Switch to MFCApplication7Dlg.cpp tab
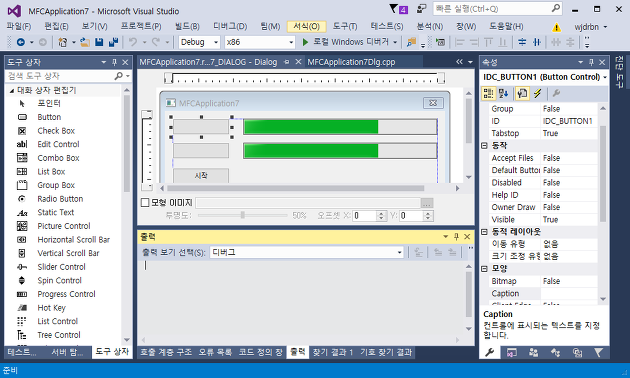The image size is (630, 378). click(351, 62)
